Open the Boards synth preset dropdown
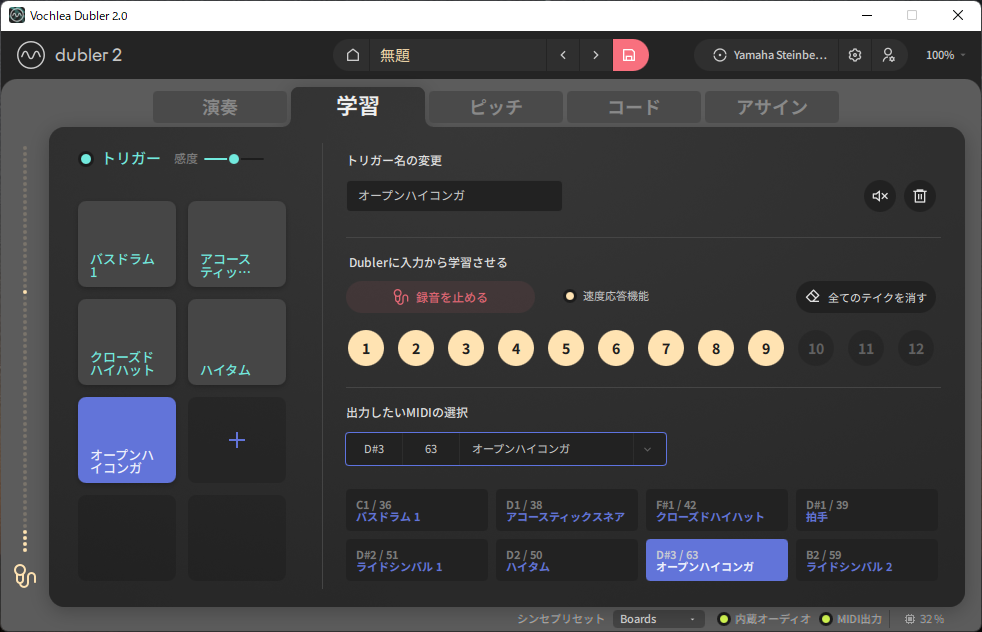 [x=658, y=619]
